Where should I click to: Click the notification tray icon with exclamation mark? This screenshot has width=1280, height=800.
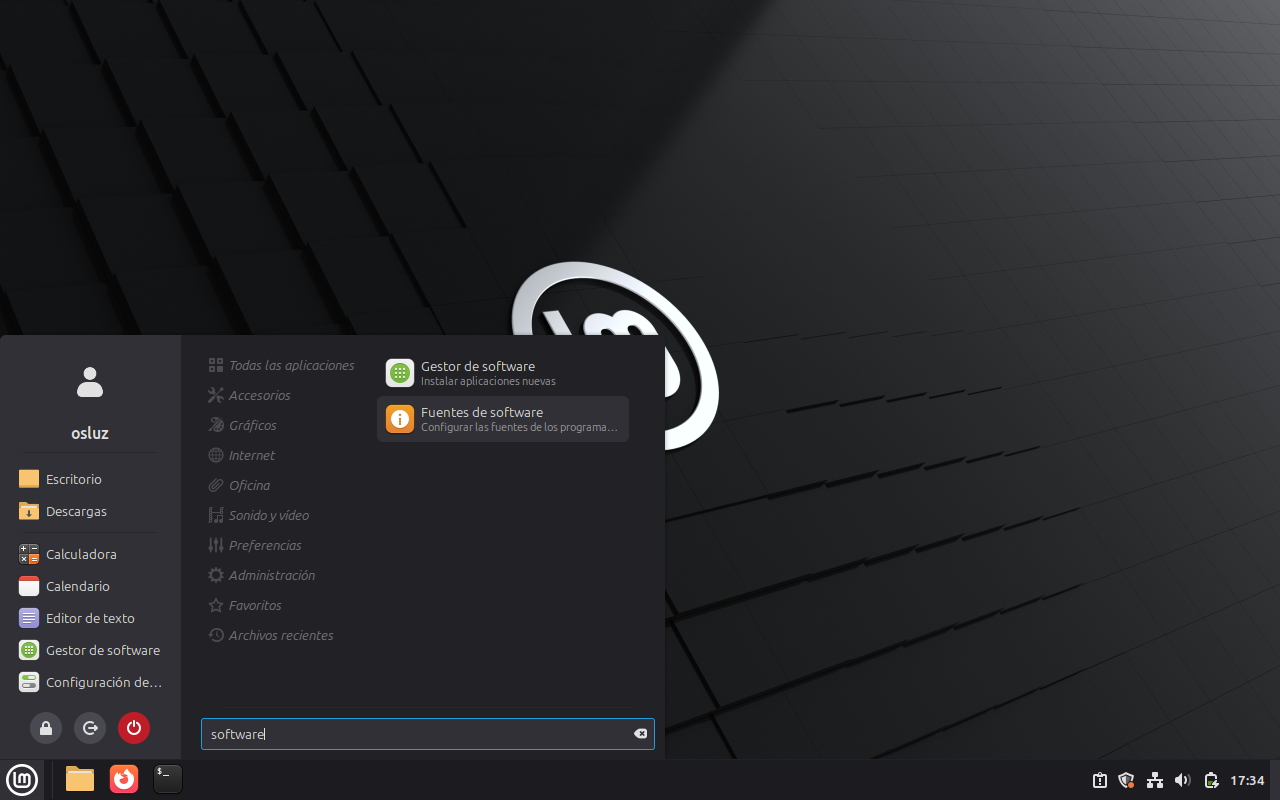tap(1099, 780)
